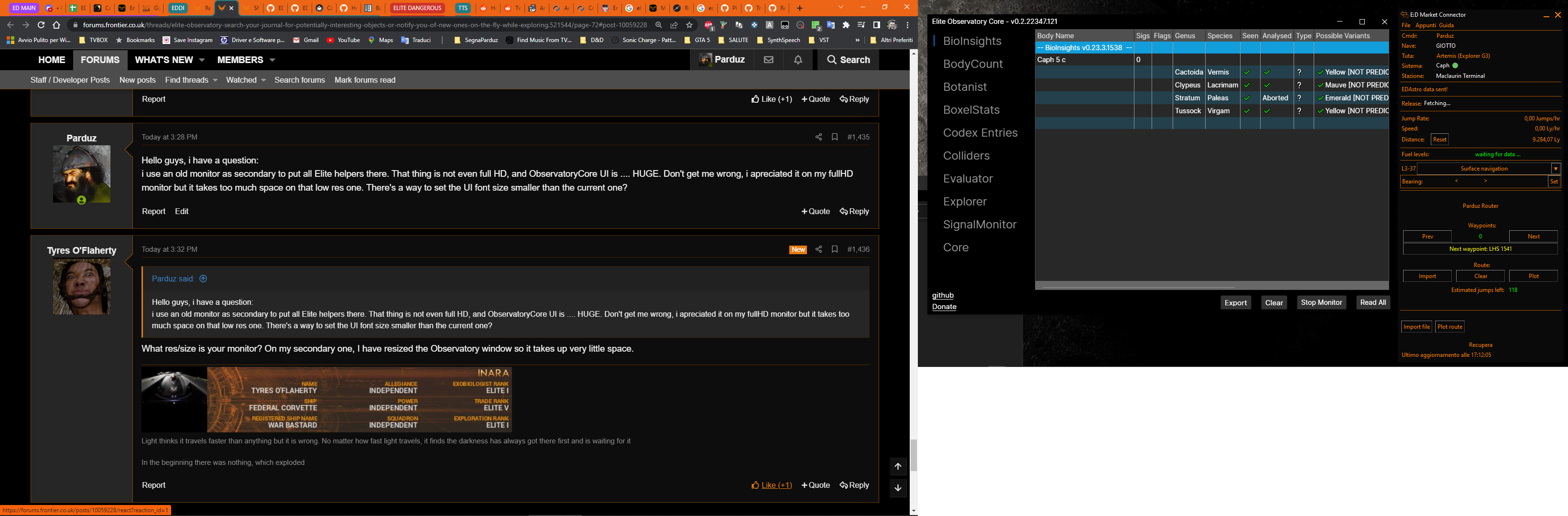Select BodyCount plugin in Observatory

(973, 64)
